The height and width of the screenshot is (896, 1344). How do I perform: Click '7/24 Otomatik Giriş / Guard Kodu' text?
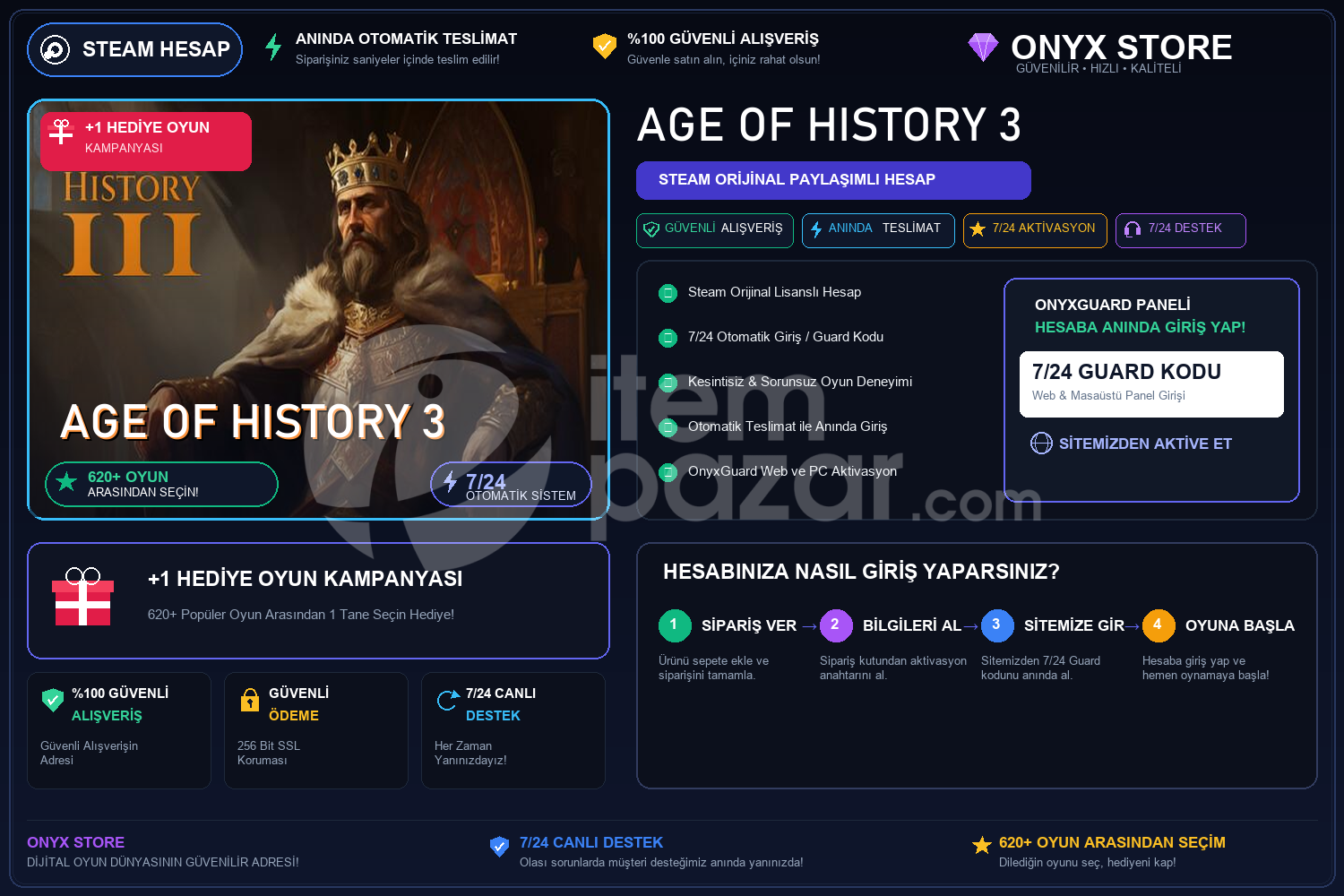click(x=786, y=337)
